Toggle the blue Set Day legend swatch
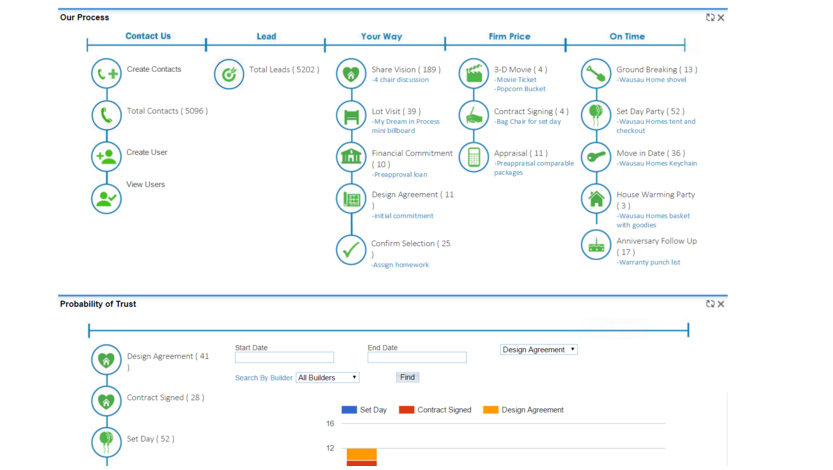 click(349, 409)
